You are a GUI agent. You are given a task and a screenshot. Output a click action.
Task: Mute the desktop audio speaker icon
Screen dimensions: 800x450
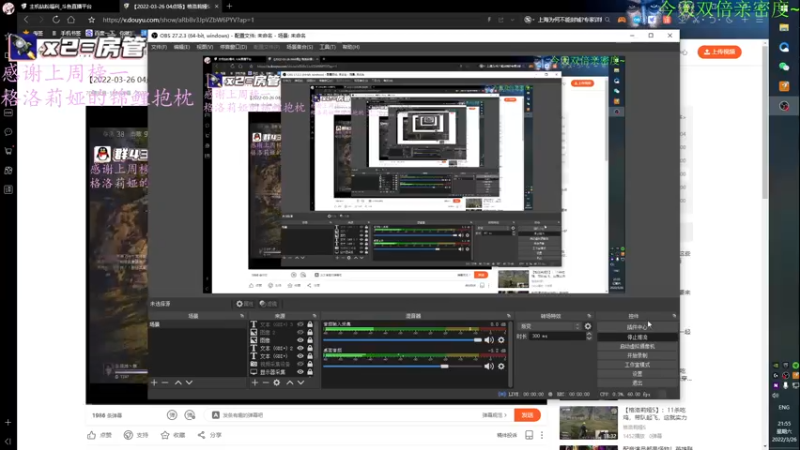pyautogui.click(x=489, y=366)
